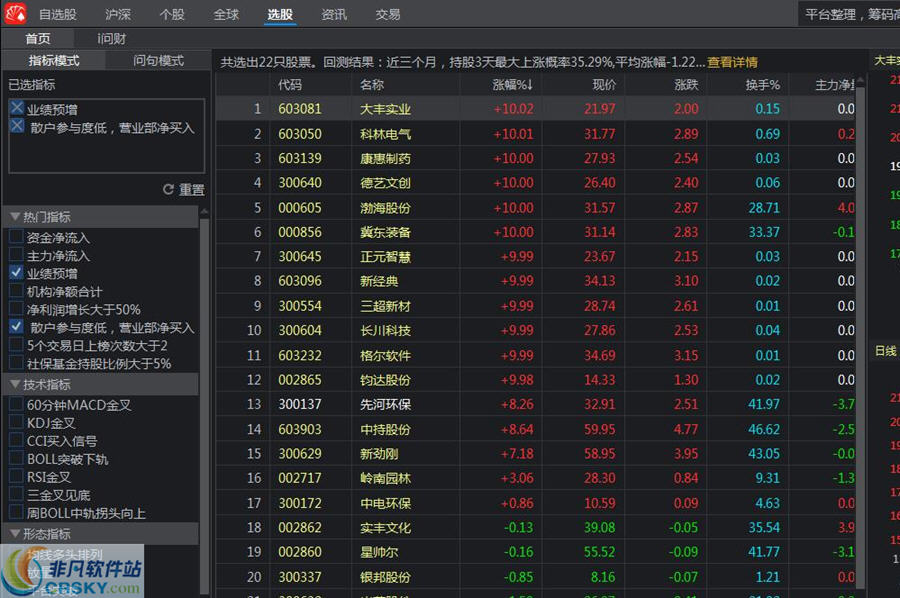Image resolution: width=900 pixels, height=598 pixels.
Task: Open the 自选股 menu tab
Action: click(58, 14)
